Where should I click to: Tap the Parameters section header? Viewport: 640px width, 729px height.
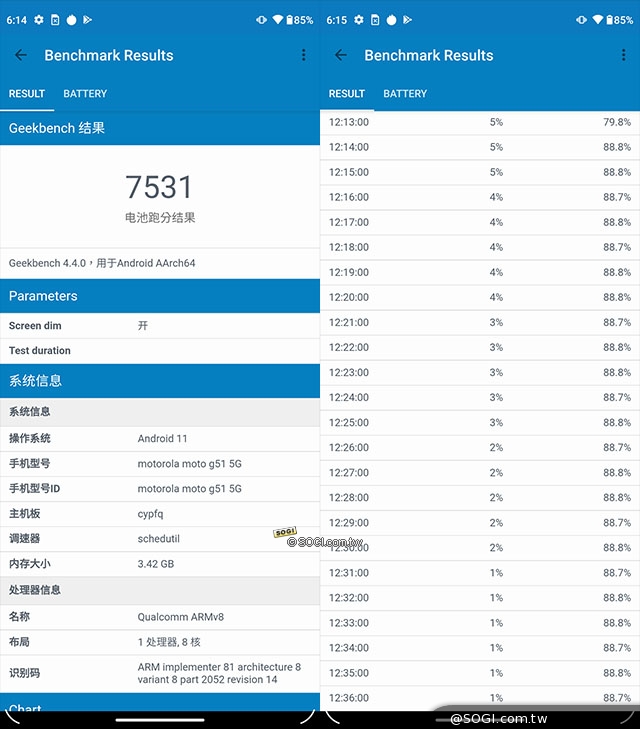(x=160, y=296)
